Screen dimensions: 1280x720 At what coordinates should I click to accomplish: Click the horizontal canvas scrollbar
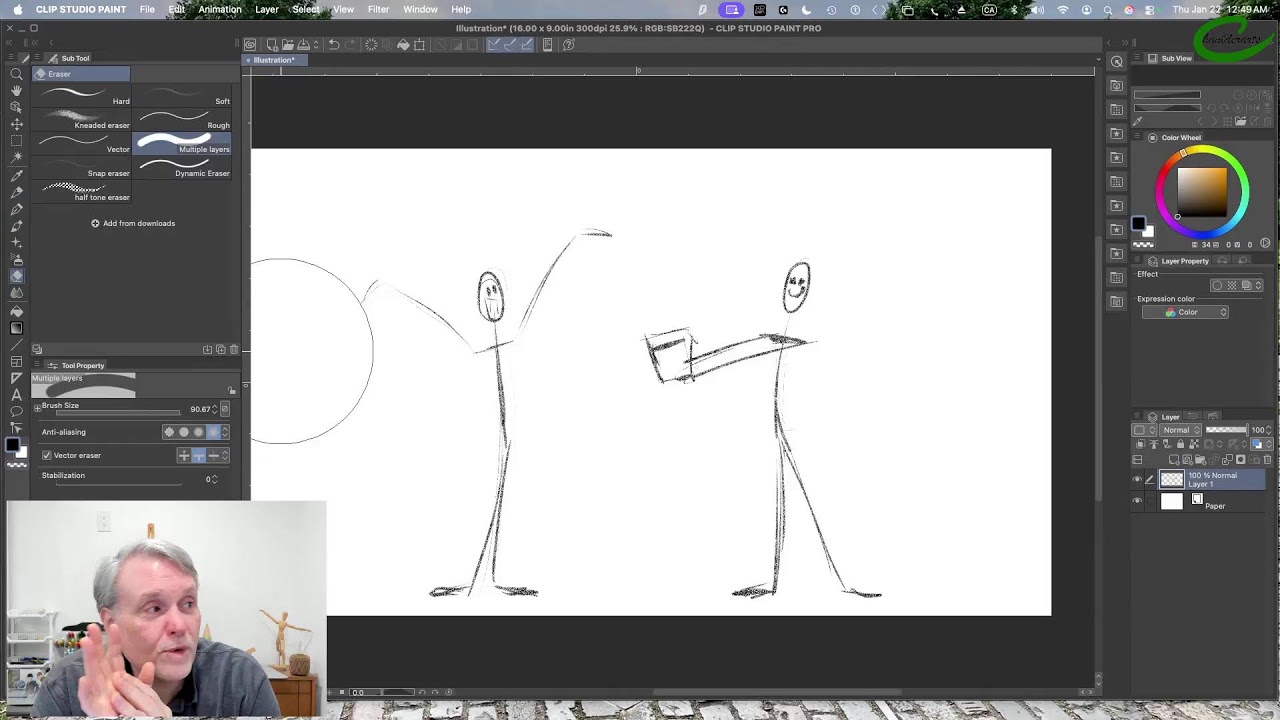click(x=776, y=692)
